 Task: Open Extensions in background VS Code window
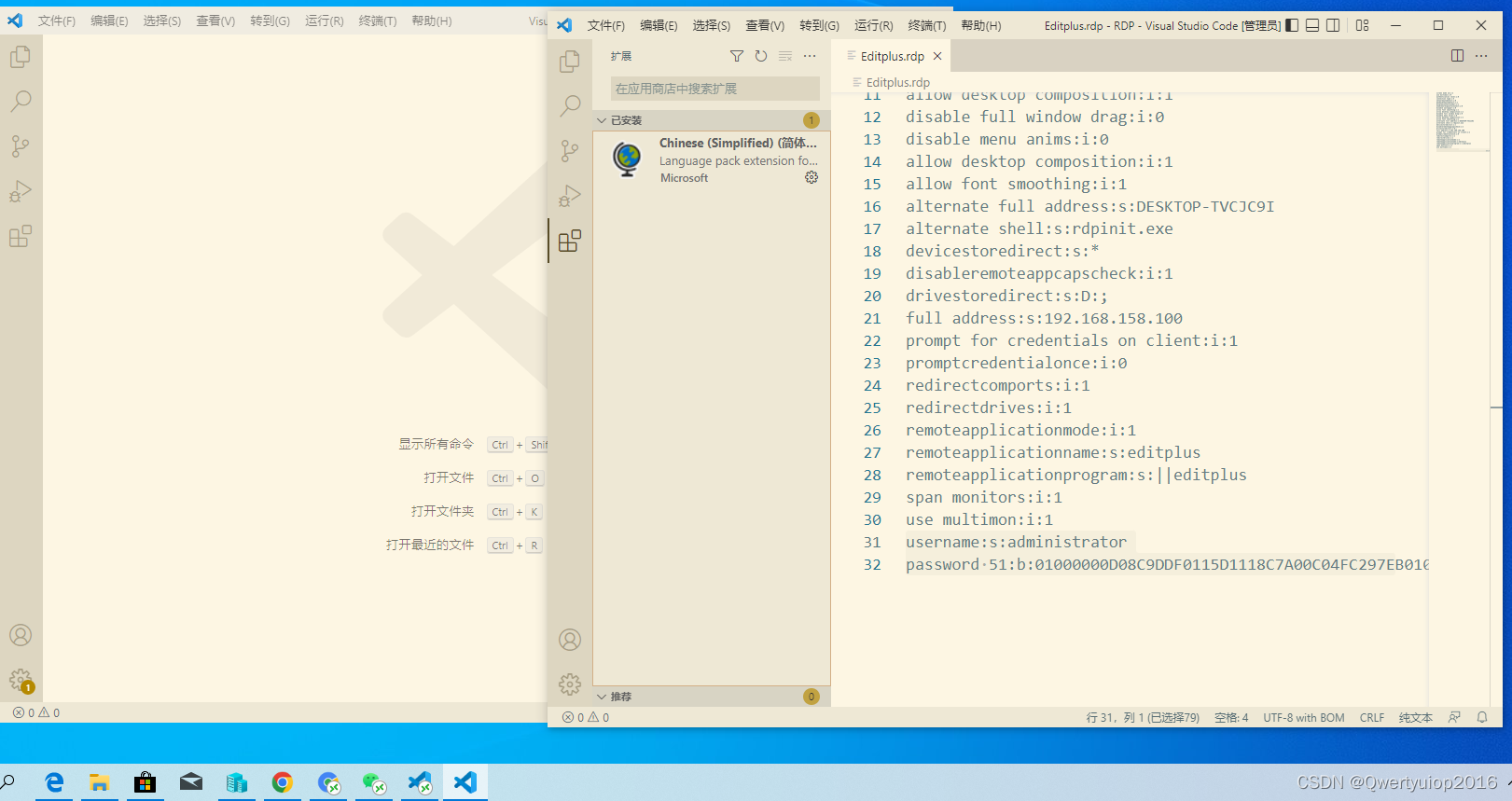coord(21,236)
